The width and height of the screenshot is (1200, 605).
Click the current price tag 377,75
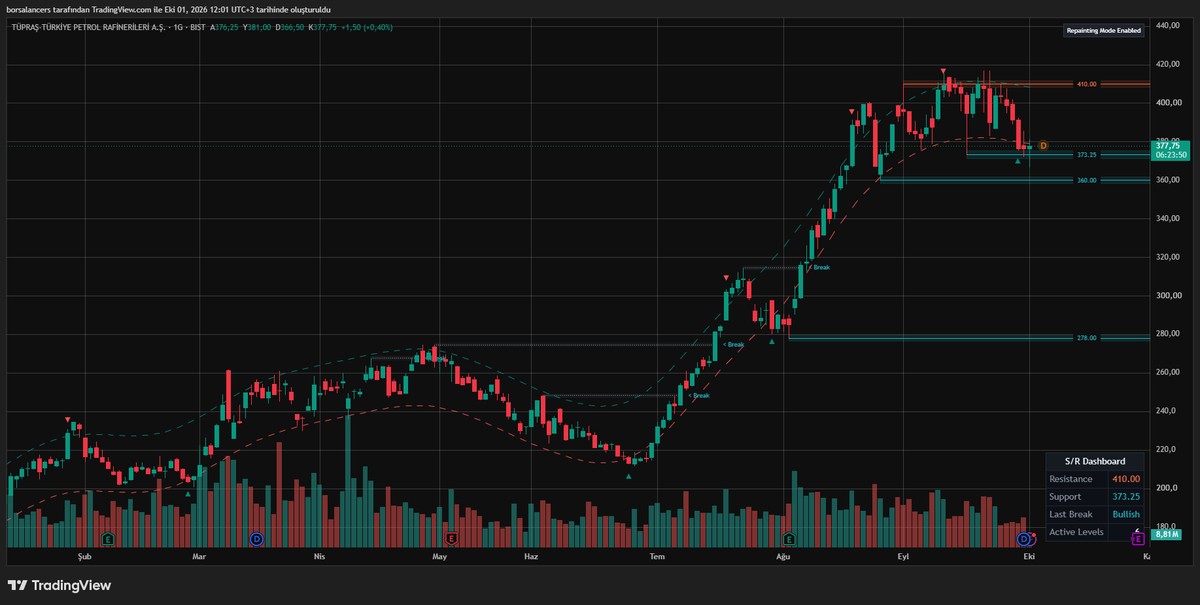tap(1168, 145)
